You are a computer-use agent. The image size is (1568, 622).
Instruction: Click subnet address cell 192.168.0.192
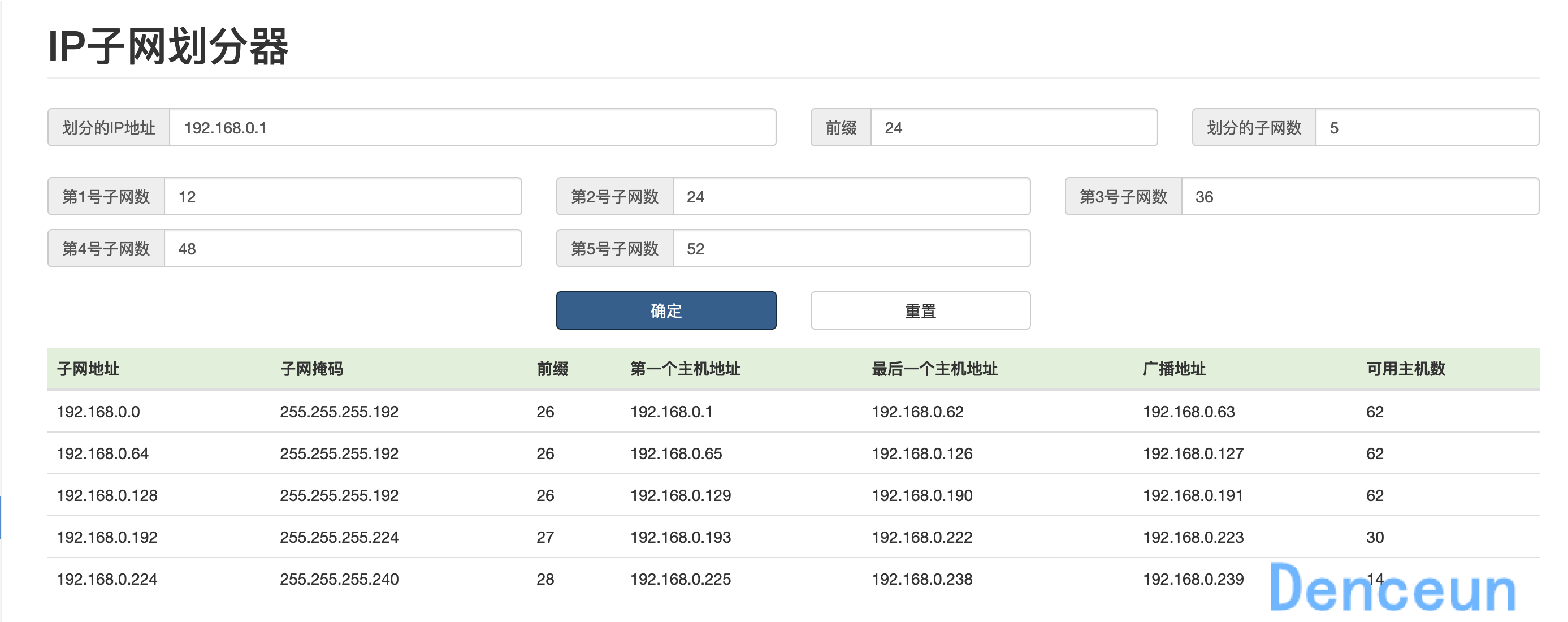[x=107, y=537]
